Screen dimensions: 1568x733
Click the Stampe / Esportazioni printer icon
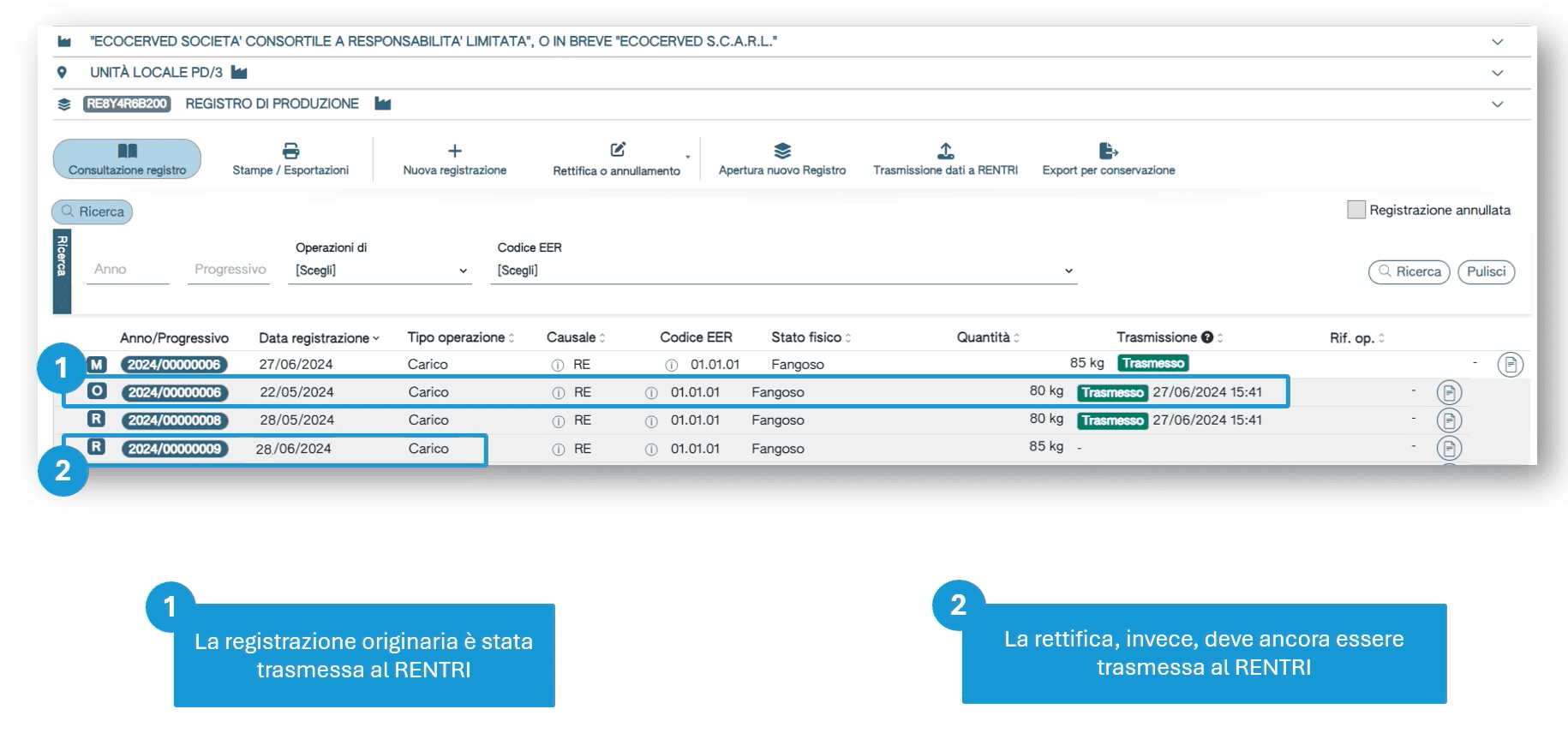tap(290, 152)
